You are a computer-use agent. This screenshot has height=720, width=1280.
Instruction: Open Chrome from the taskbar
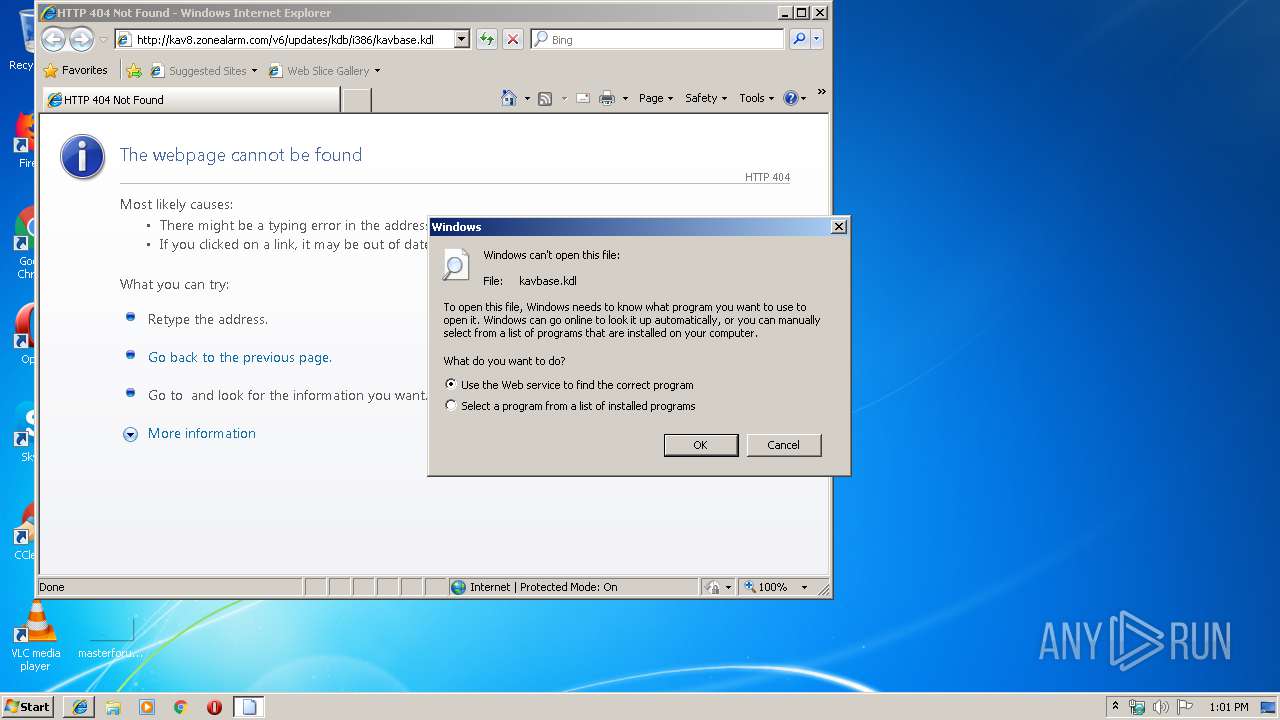coord(181,707)
